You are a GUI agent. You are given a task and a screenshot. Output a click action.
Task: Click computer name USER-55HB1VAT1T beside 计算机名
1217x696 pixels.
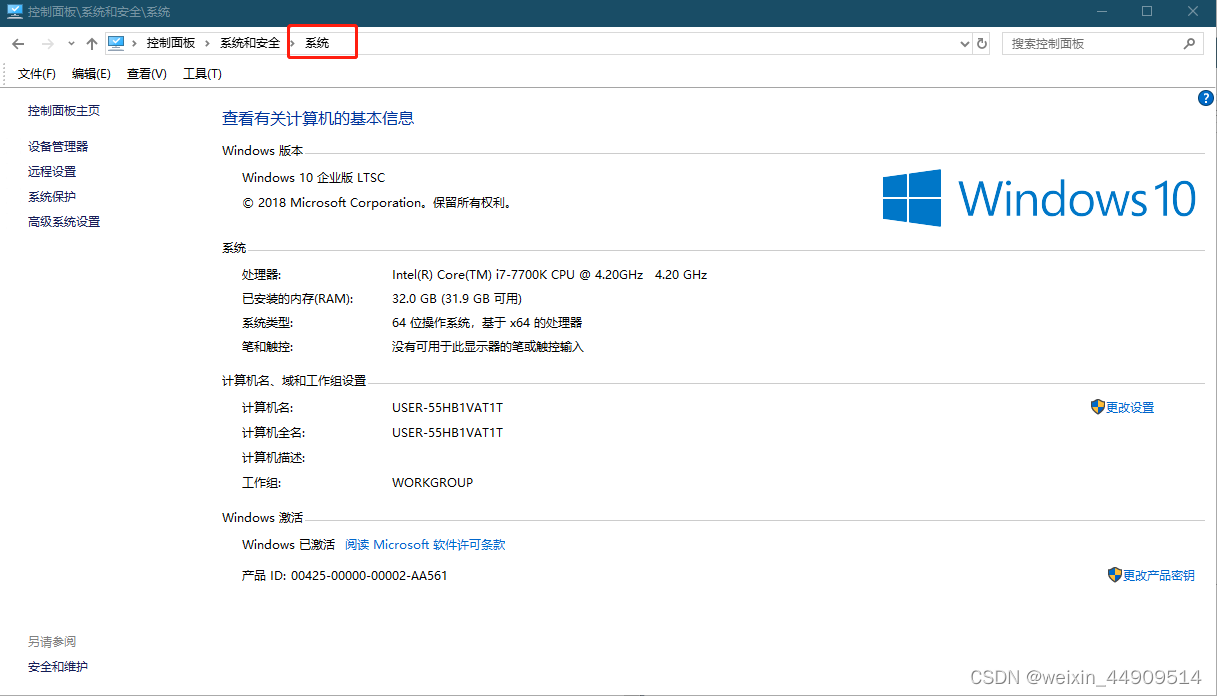coord(447,408)
